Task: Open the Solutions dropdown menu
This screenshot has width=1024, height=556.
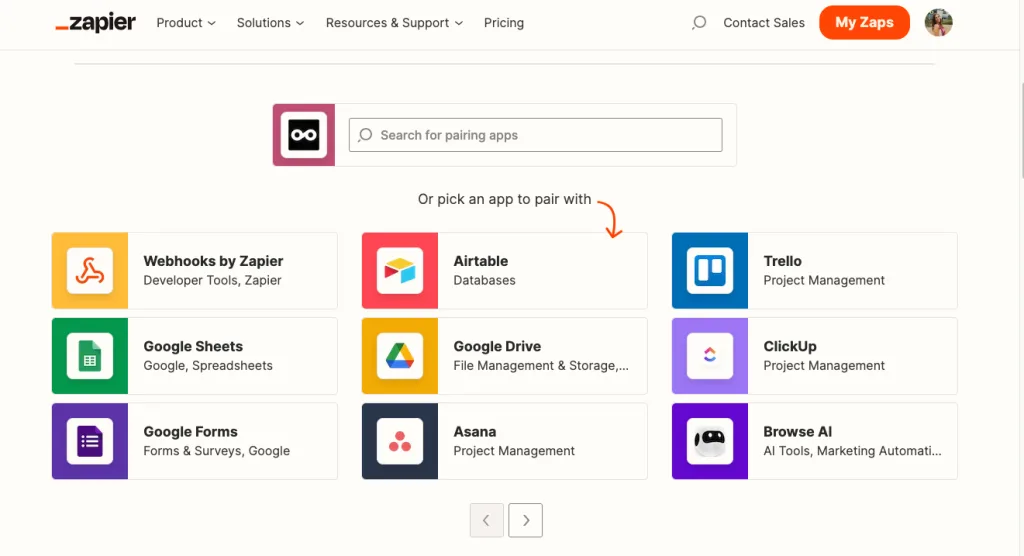Action: click(x=271, y=23)
